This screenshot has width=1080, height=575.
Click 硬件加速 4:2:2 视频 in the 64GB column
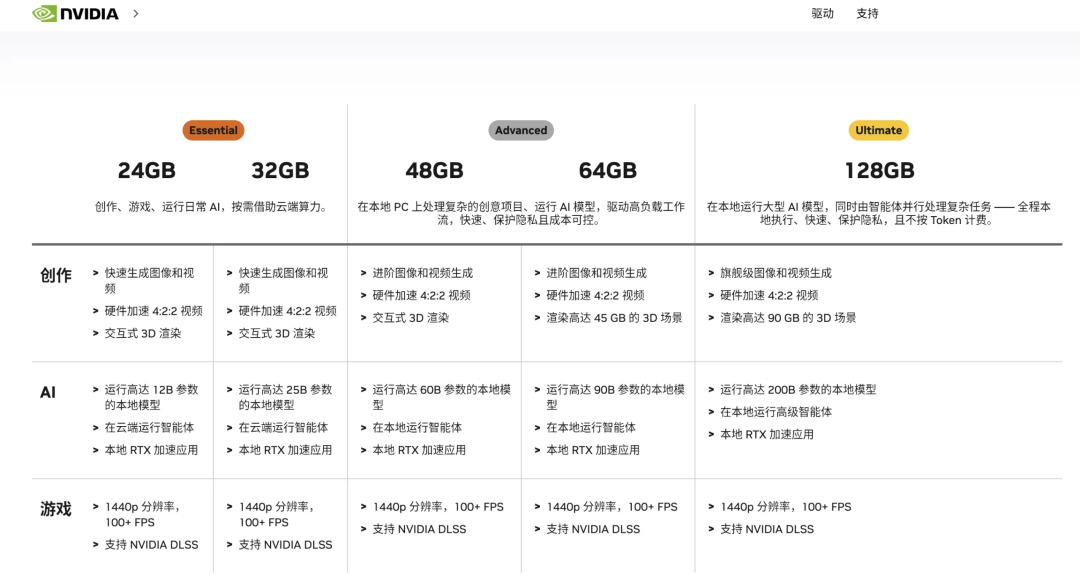coord(595,295)
